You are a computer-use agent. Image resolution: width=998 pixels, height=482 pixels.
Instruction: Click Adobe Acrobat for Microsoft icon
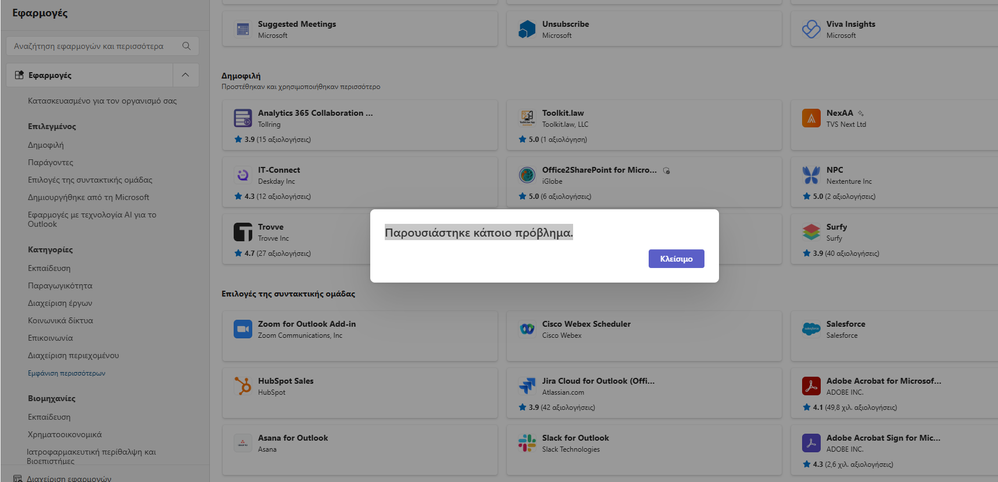pos(811,386)
